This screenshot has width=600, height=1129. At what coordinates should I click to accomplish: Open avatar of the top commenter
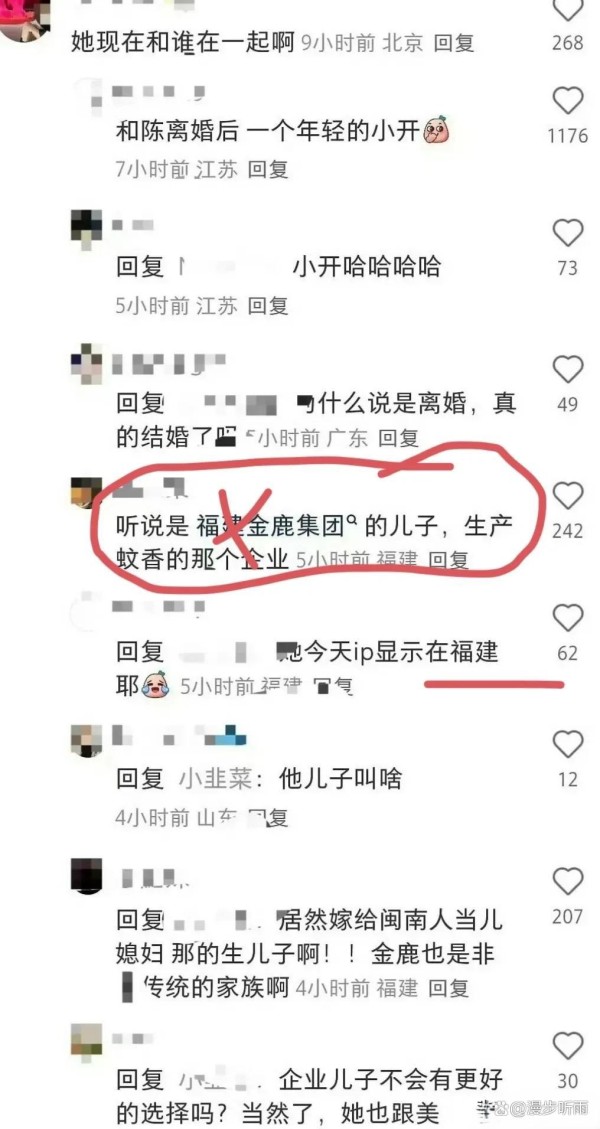pos(25,18)
